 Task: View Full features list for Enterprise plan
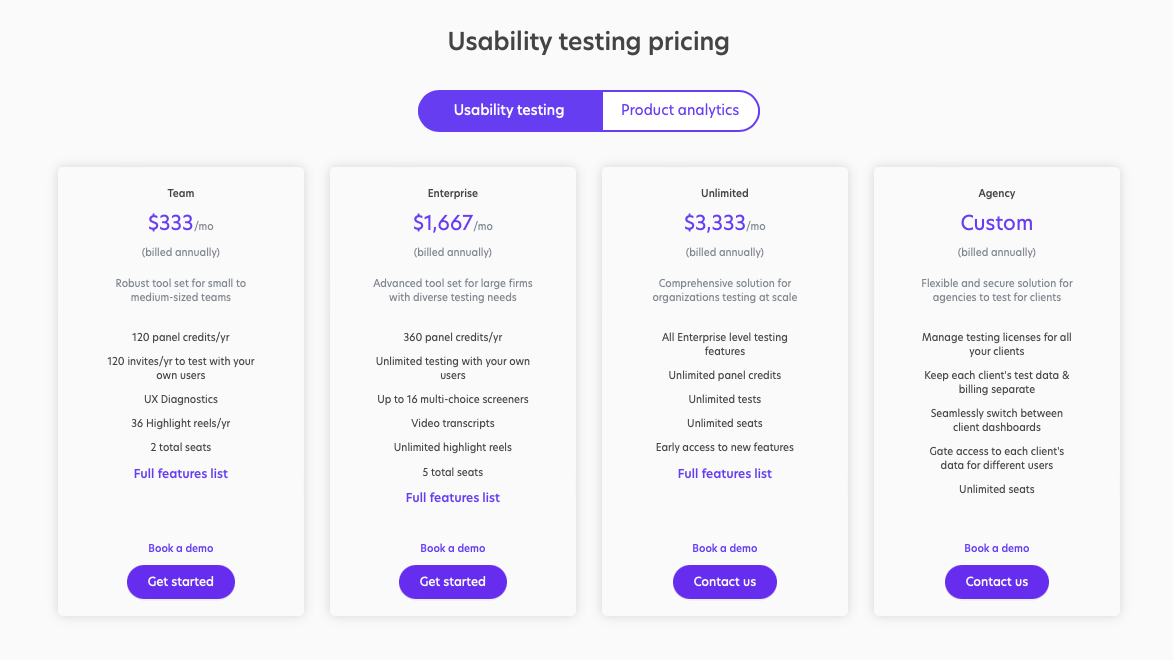pyautogui.click(x=453, y=498)
